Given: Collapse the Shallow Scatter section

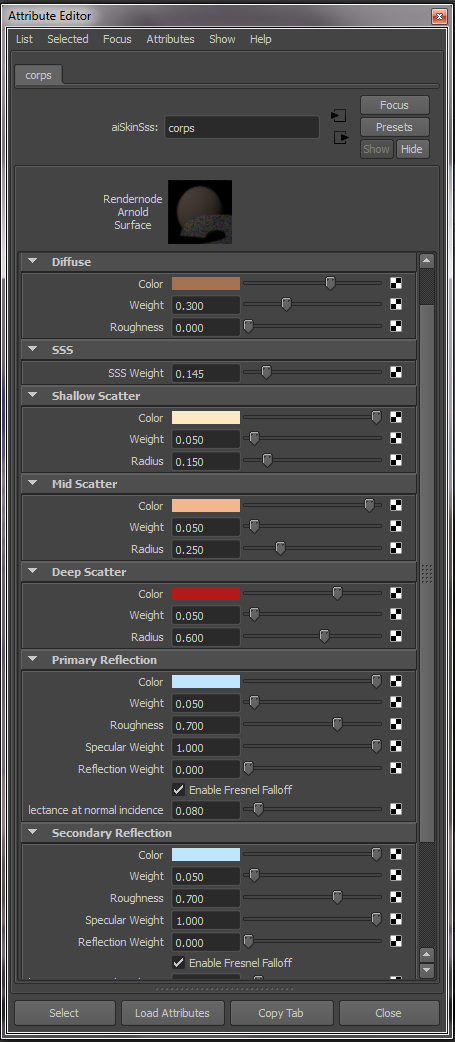Looking at the screenshot, I should (32, 396).
